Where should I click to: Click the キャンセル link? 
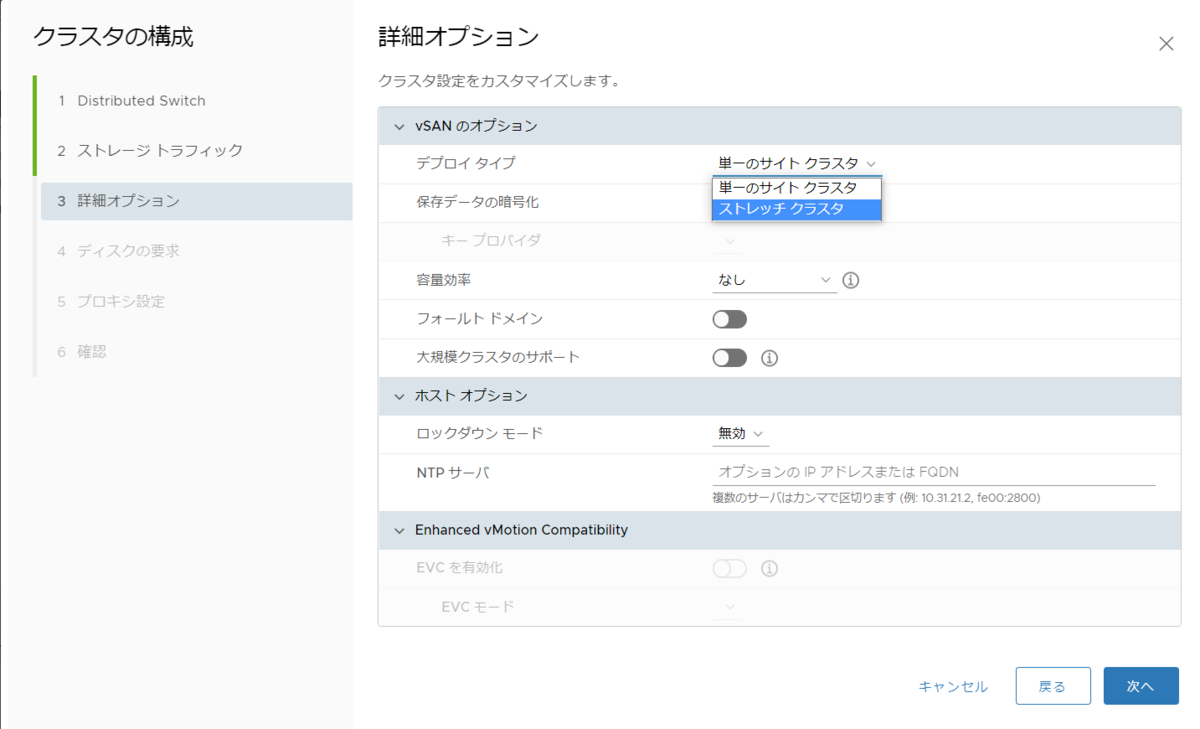(x=951, y=686)
